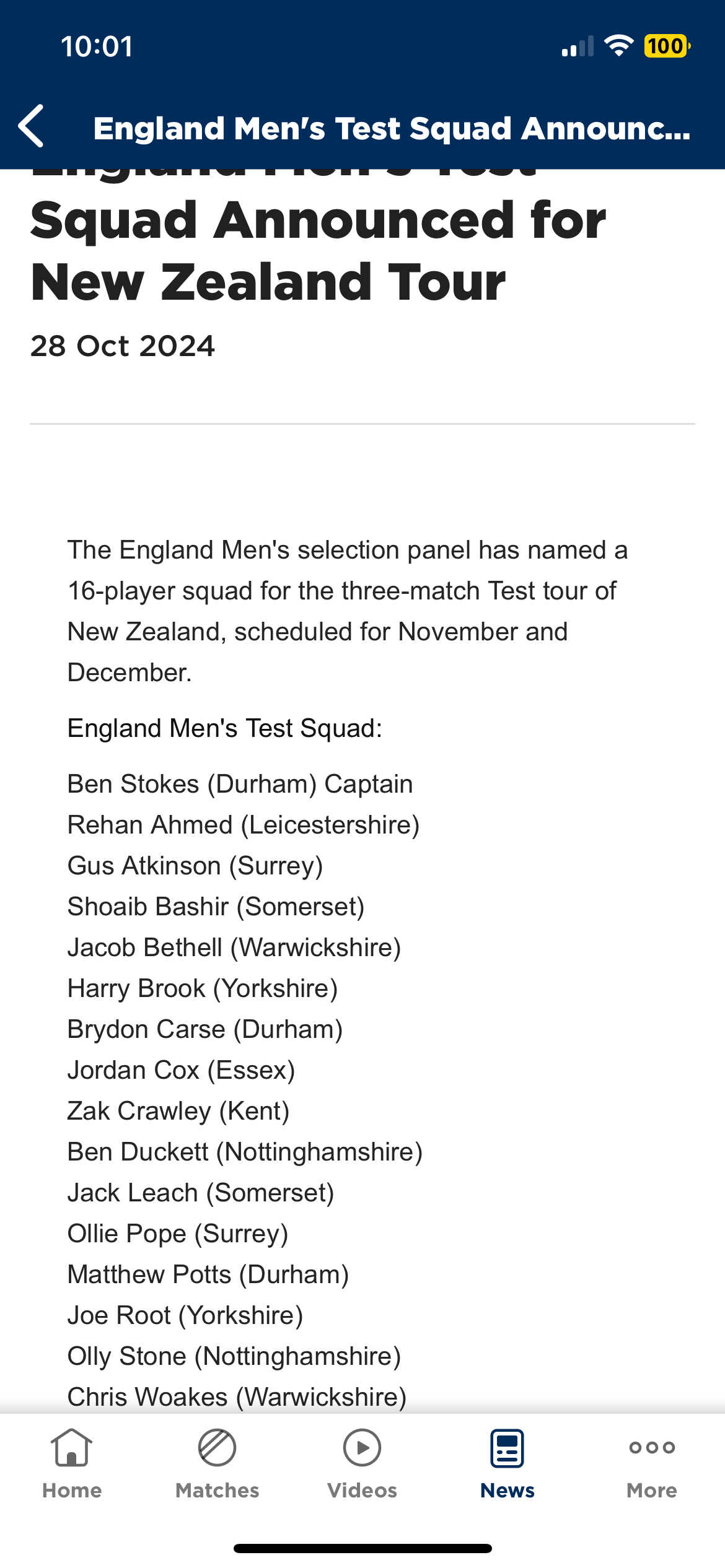The width and height of the screenshot is (725, 1568).
Task: Tap the "England Men's Test Squad:" heading
Action: (224, 728)
